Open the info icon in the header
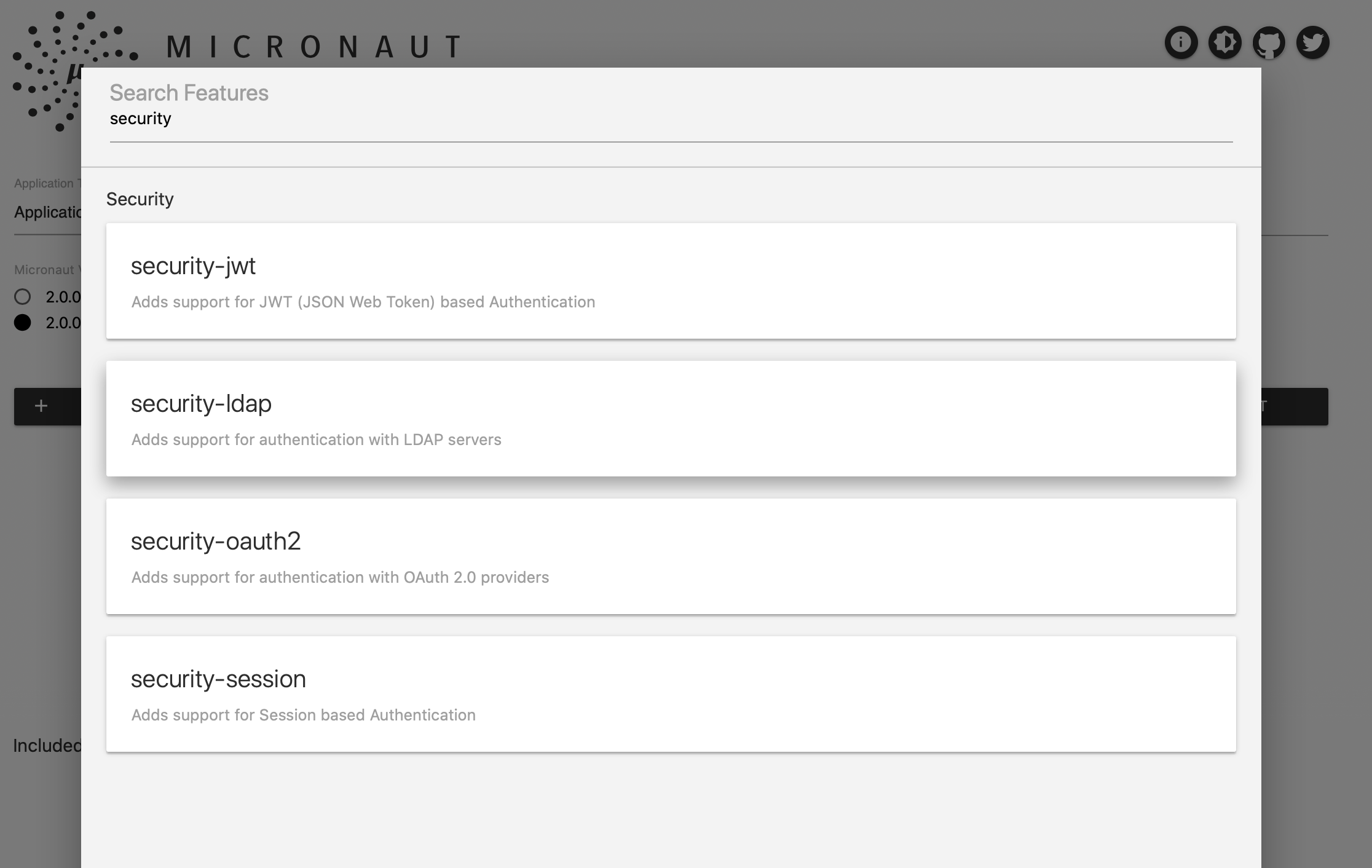Screen dimensions: 1372x868 (1181, 43)
